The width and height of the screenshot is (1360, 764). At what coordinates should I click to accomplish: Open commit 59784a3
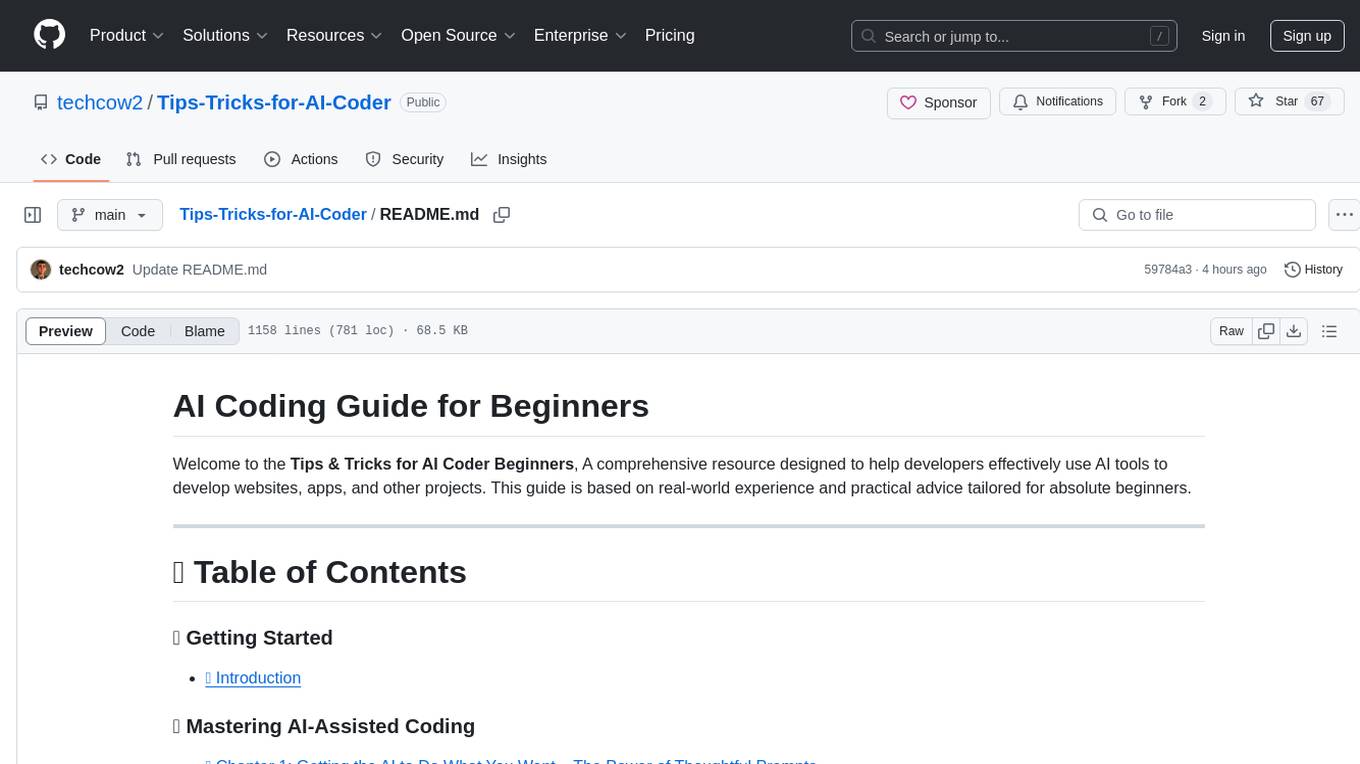click(1168, 270)
